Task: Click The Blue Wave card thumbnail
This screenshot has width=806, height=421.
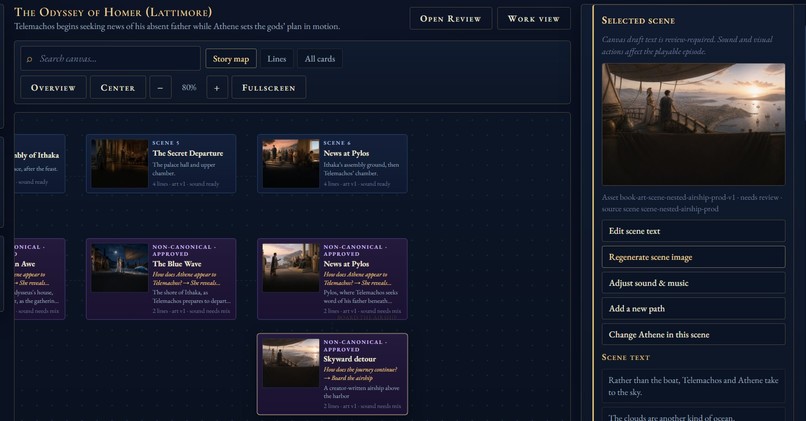Action: coord(120,268)
